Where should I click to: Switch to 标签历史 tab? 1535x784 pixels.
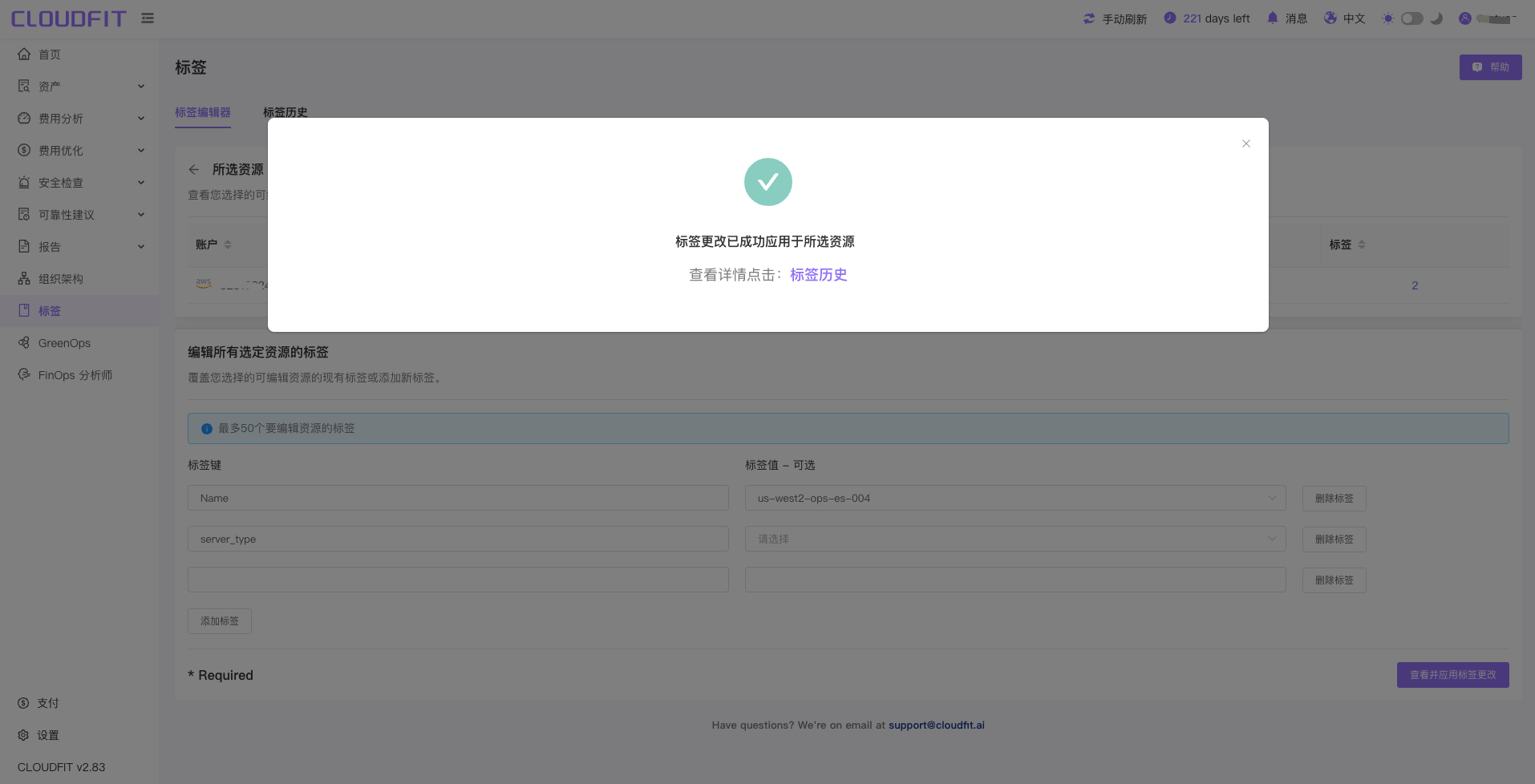(x=286, y=112)
